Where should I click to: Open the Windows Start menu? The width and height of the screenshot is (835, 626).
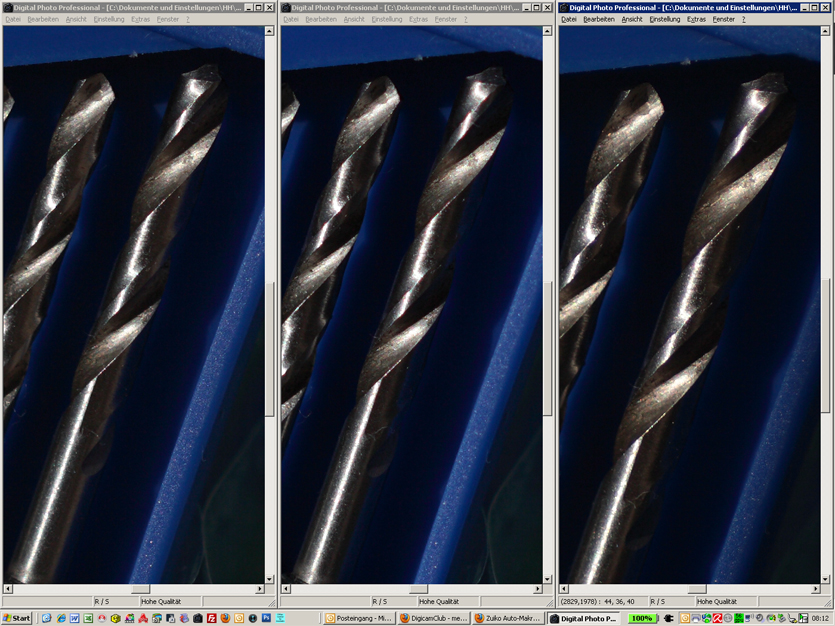click(x=17, y=619)
